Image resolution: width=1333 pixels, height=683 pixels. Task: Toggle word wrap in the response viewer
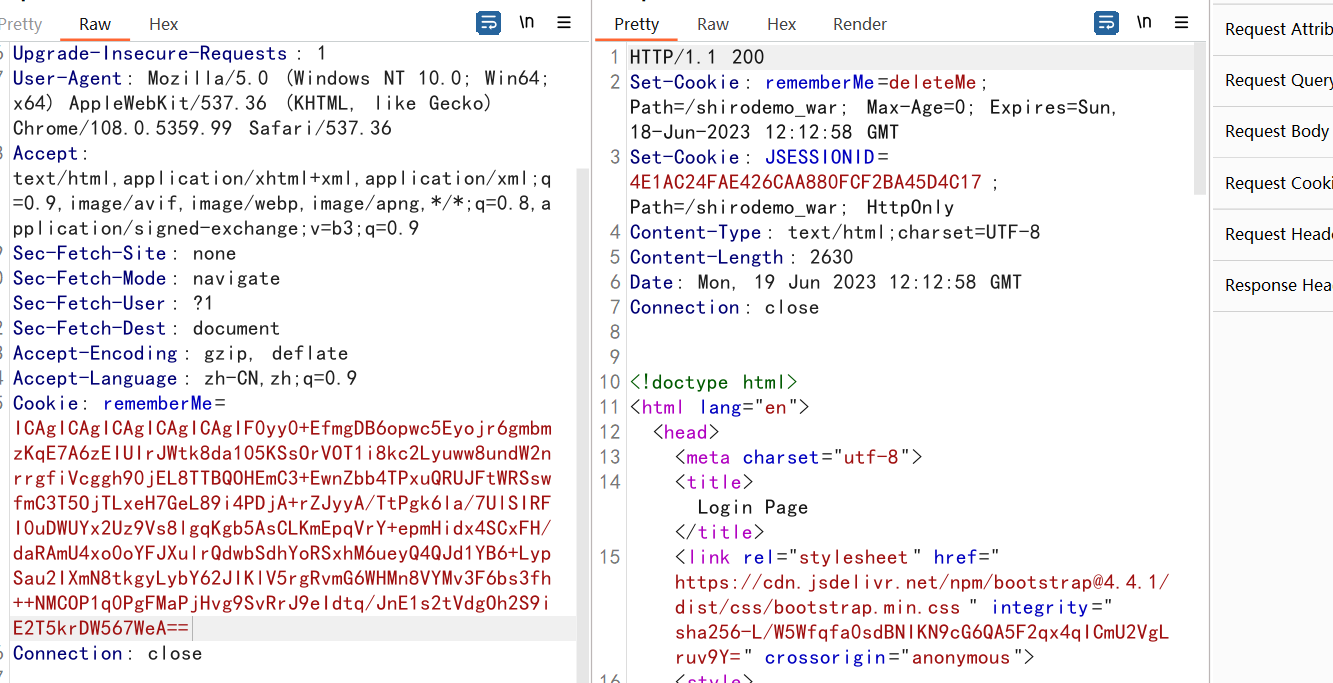tap(1106, 23)
